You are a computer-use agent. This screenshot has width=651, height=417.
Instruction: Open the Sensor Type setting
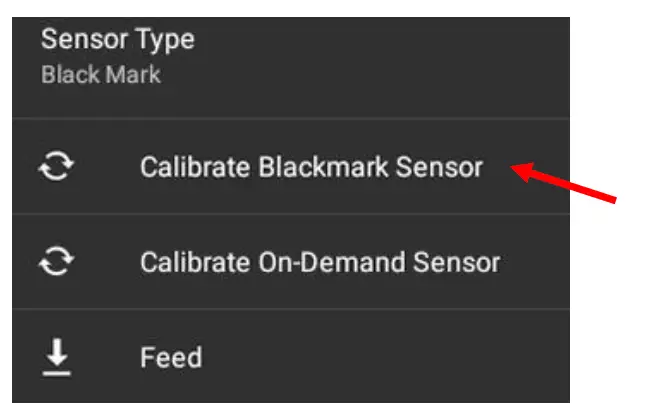coord(118,57)
